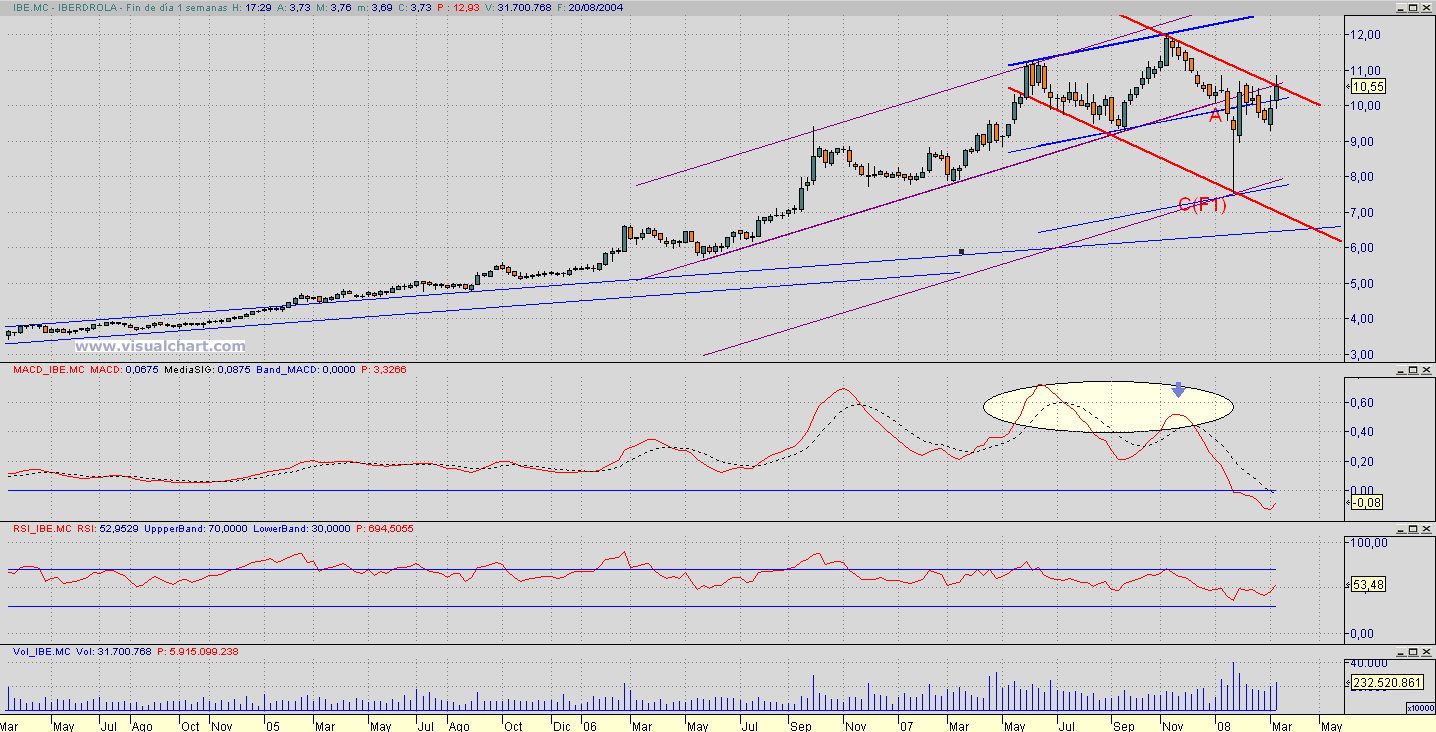
Task: Click the 'H: 17:29' time value
Action: point(252,8)
